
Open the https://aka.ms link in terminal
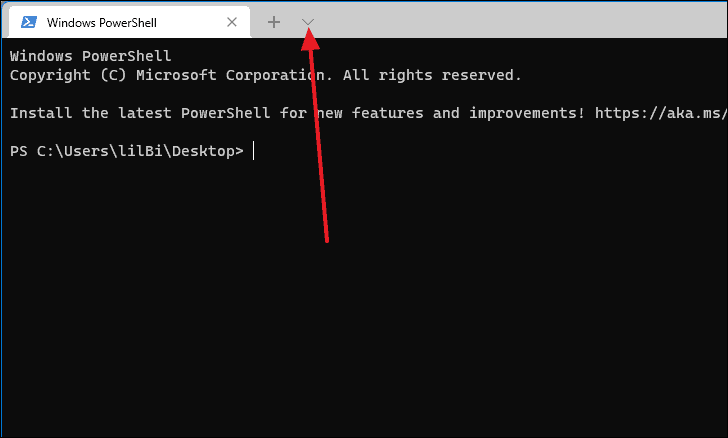tap(661, 113)
